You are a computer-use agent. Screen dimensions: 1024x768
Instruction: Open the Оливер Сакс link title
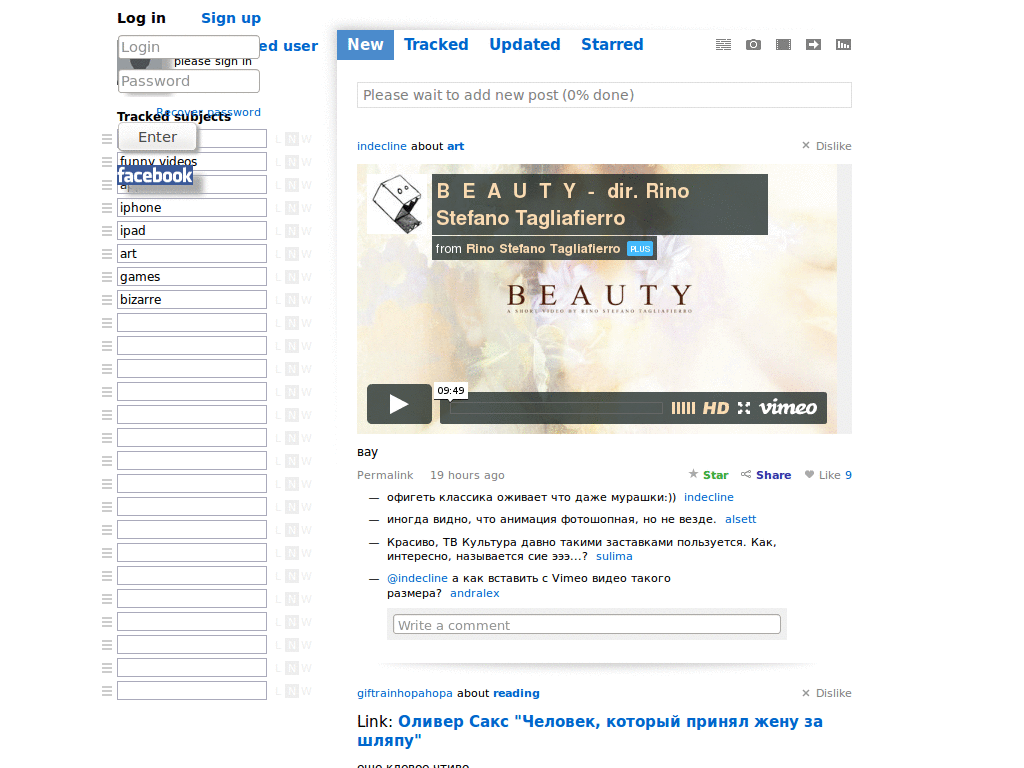coord(590,731)
